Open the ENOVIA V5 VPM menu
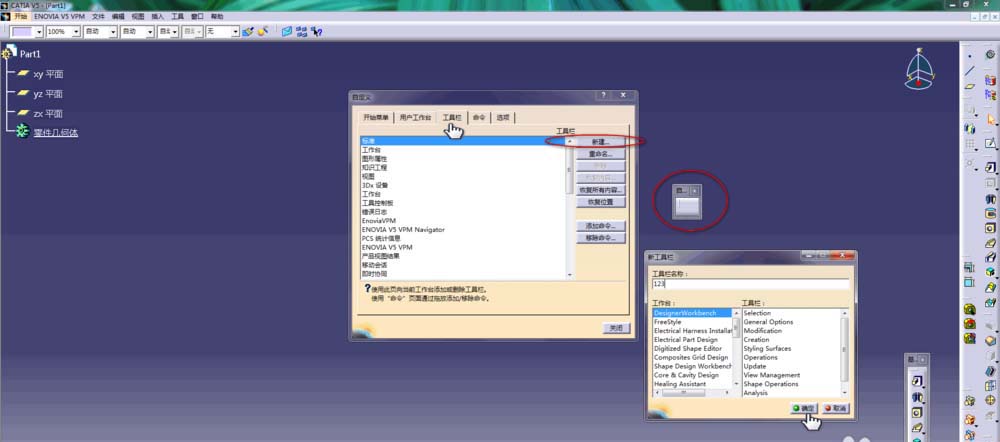The height and width of the screenshot is (442, 1000). click(x=59, y=17)
